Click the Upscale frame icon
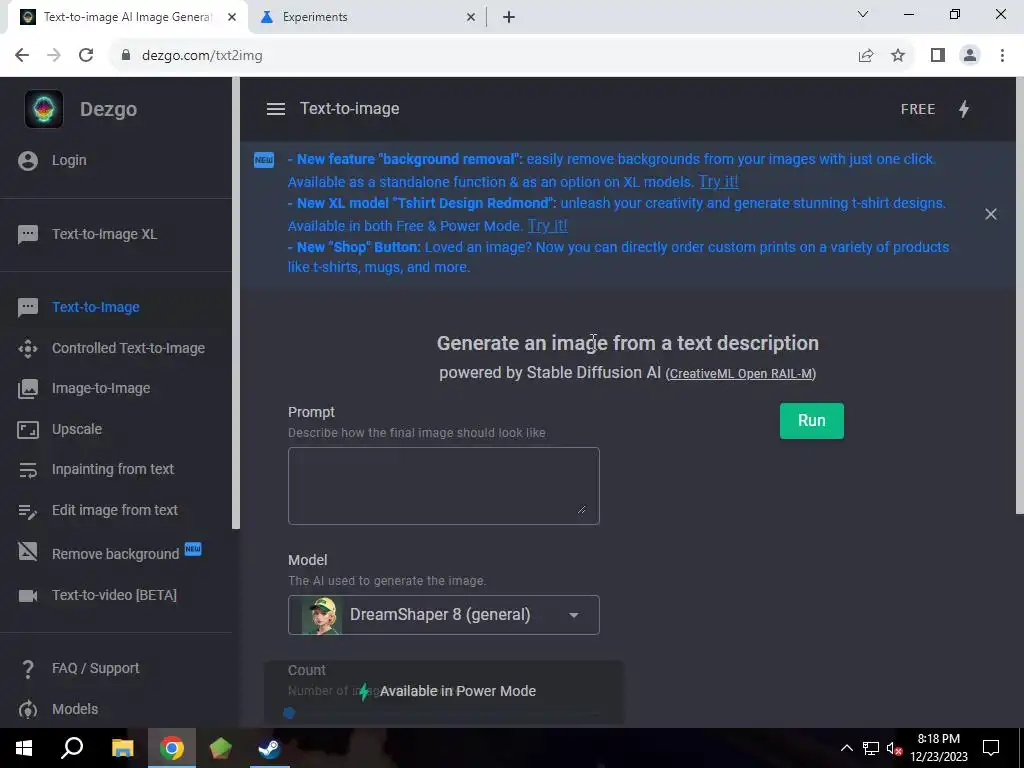The height and width of the screenshot is (768, 1024). [28, 430]
